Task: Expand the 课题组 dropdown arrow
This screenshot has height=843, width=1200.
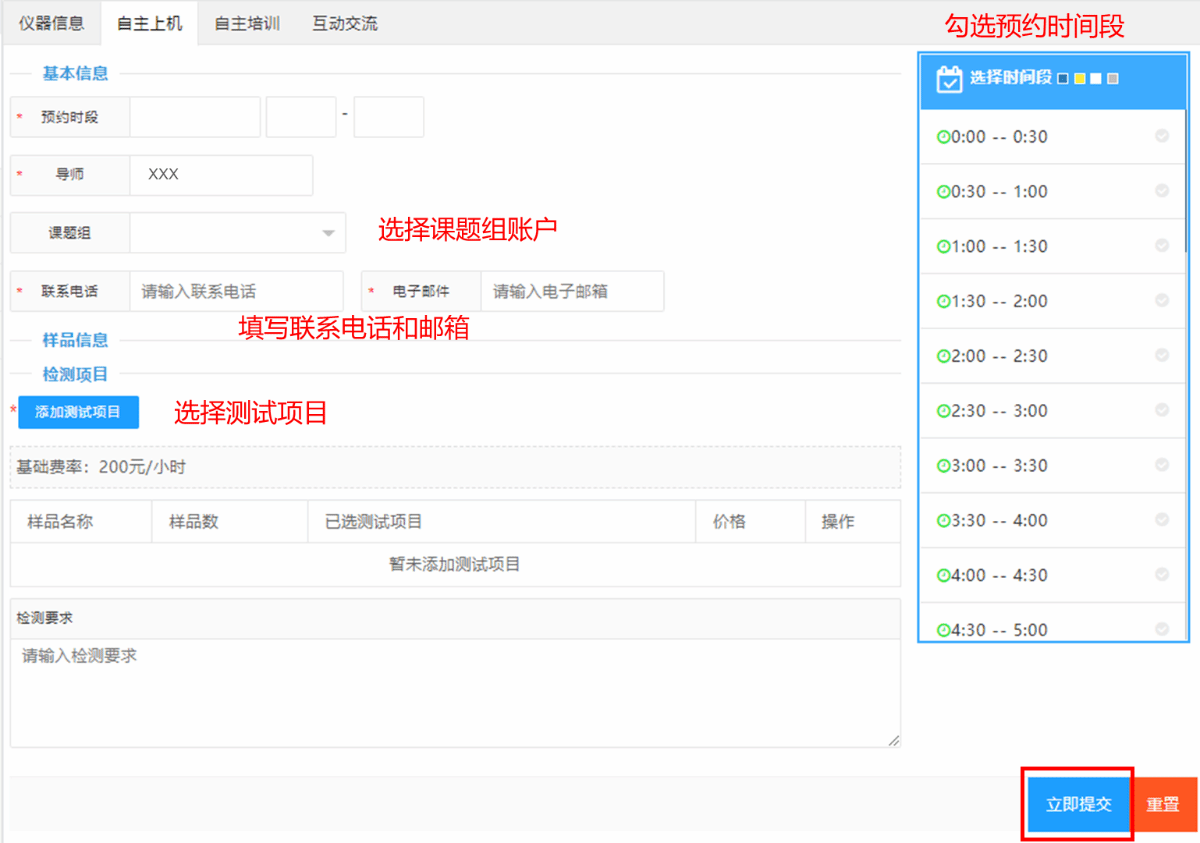Action: click(x=328, y=234)
